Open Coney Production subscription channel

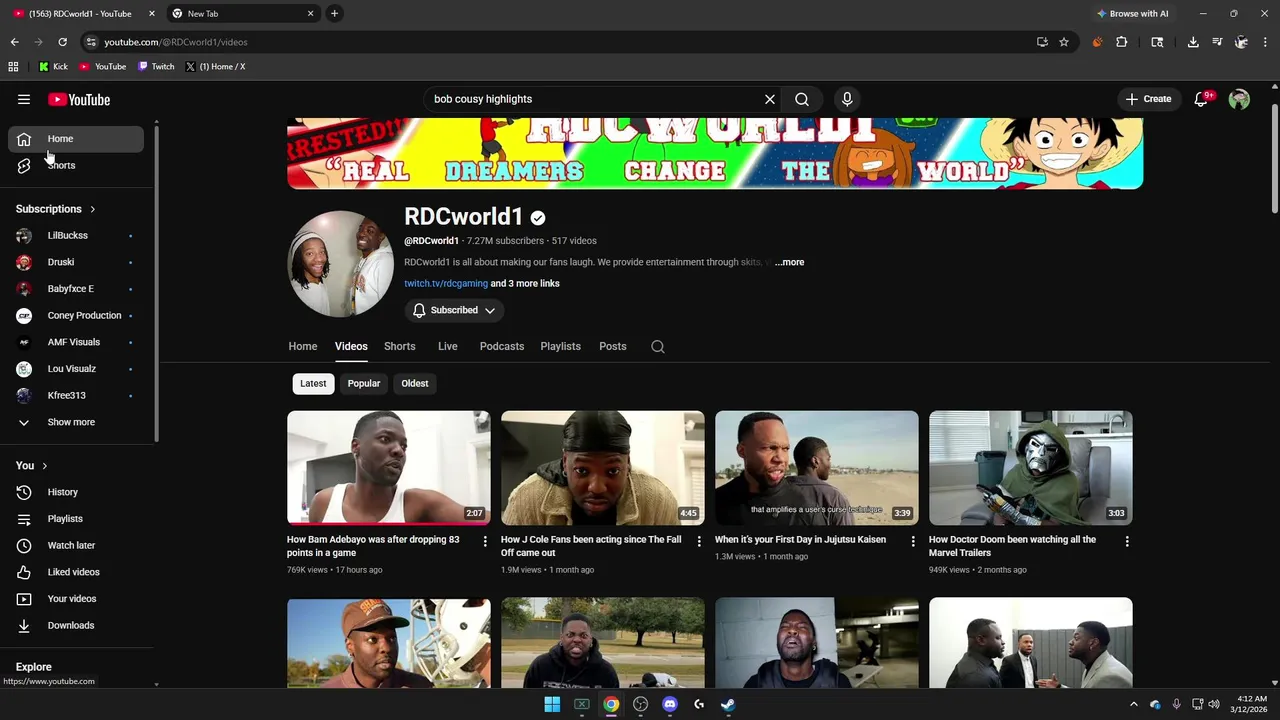(76, 316)
